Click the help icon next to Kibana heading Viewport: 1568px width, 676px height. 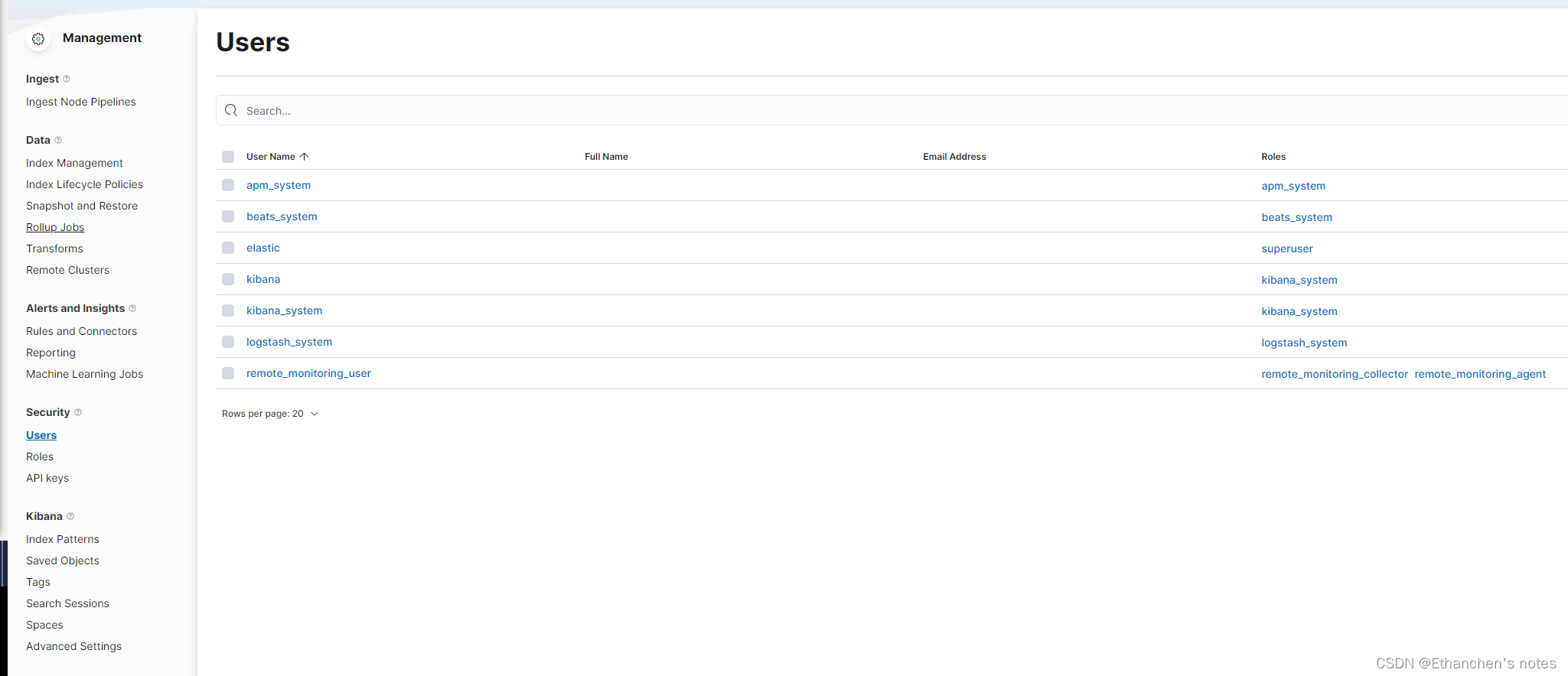70,516
